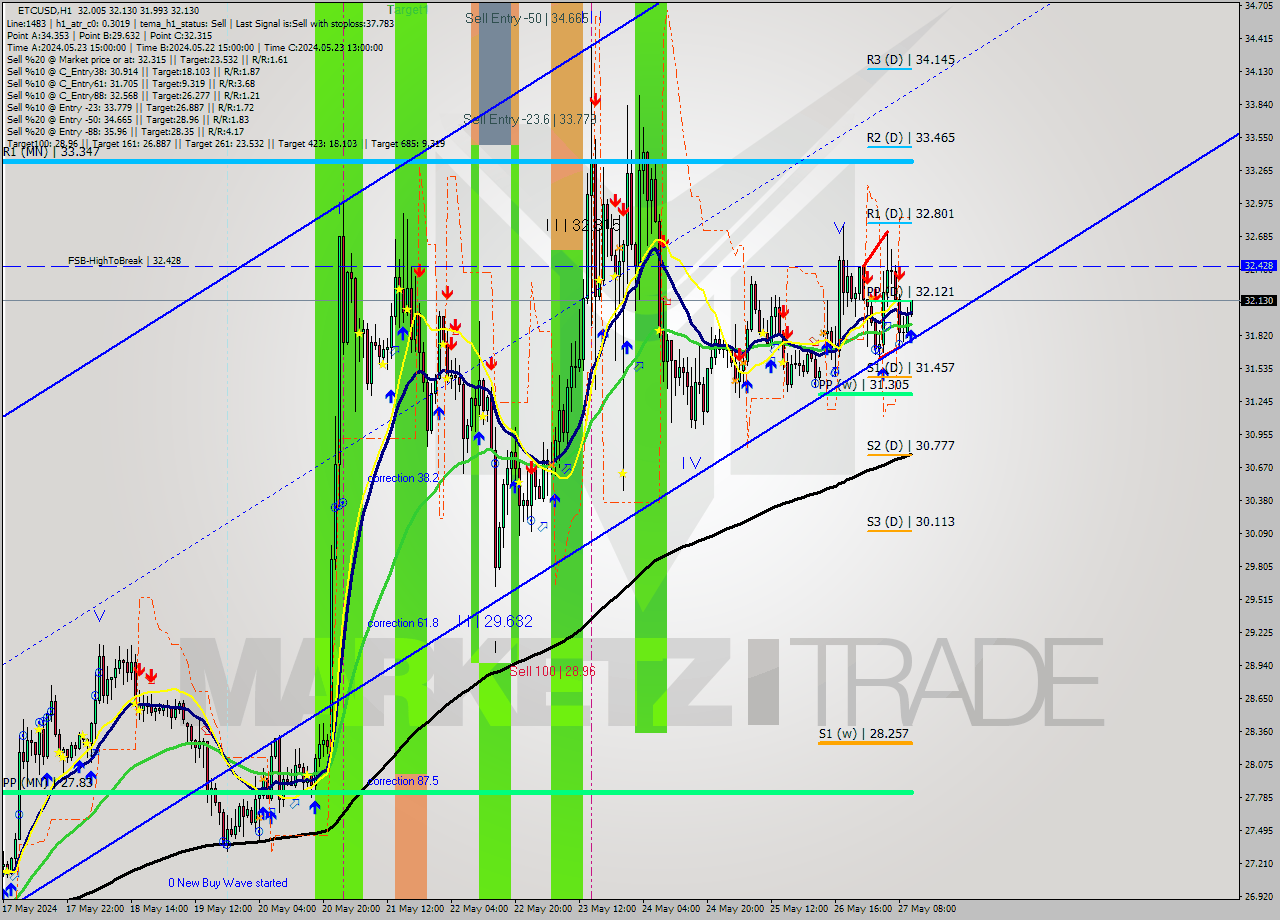Screen dimensions: 1280x920
Task: Click the 34.705 price axis label
Action: click(x=1257, y=6)
